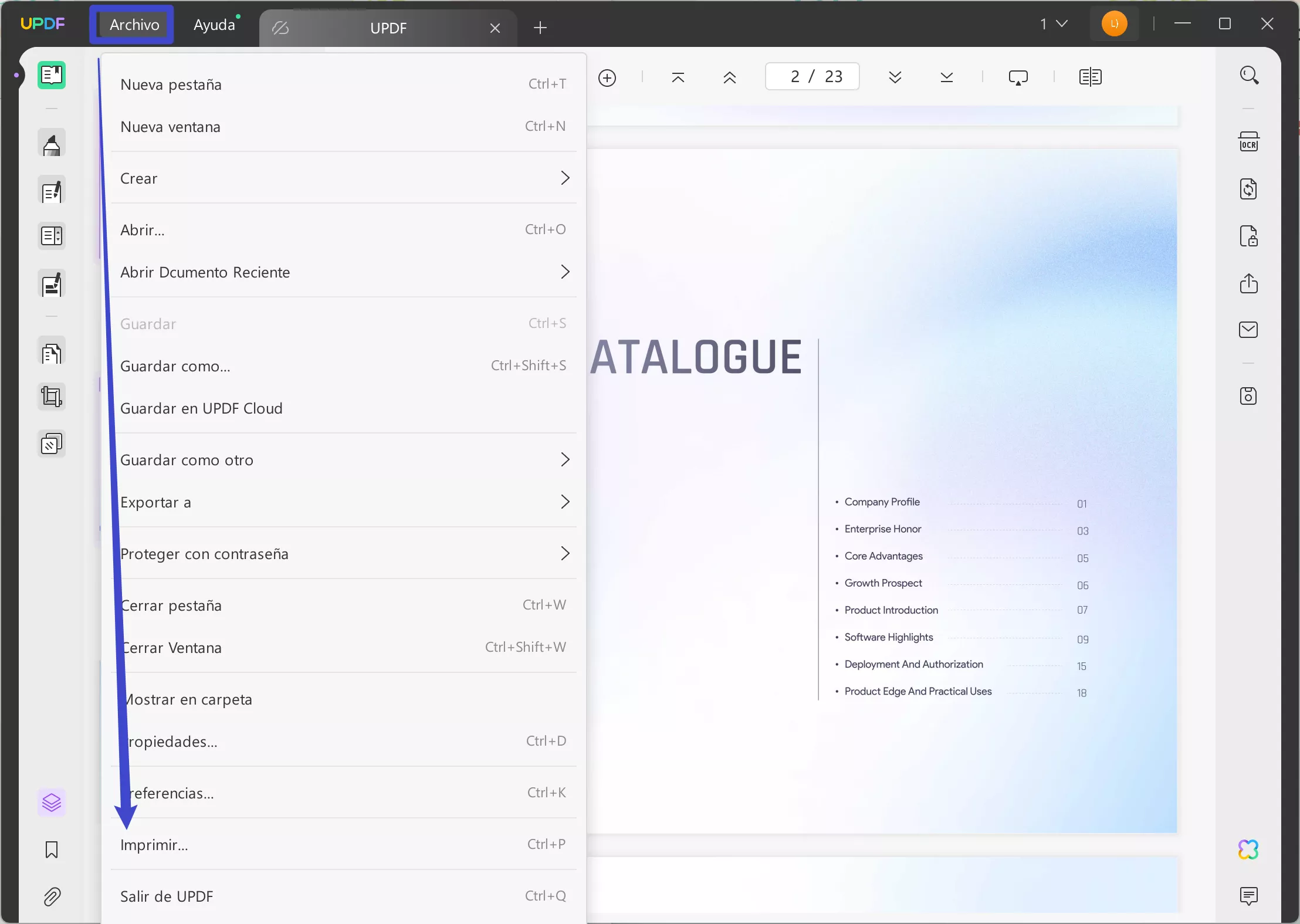Click Product Introduction in contents list

[891, 610]
